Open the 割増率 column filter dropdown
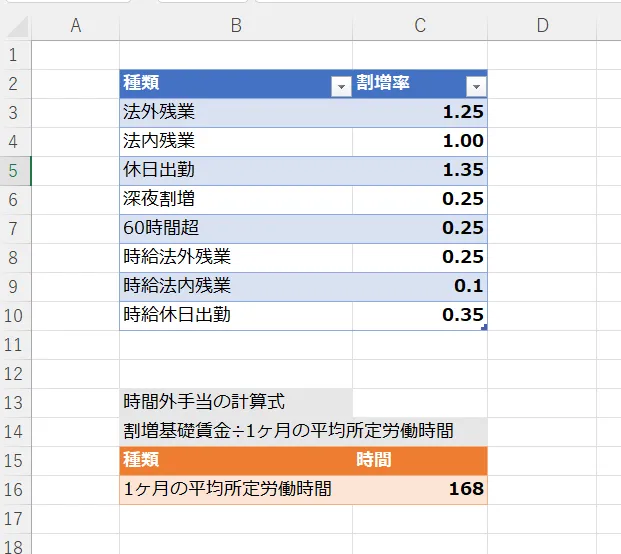This screenshot has width=621, height=554. point(476,86)
